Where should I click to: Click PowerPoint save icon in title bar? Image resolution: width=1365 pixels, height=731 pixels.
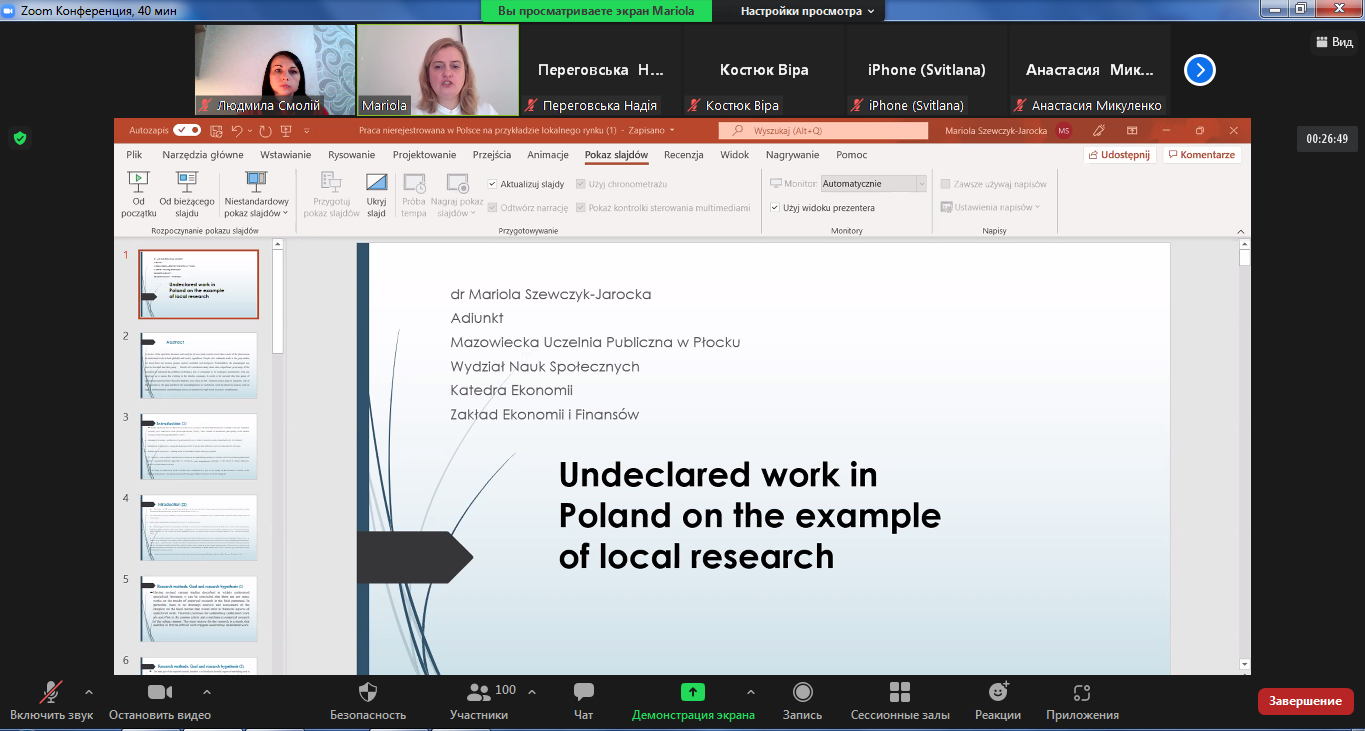pyautogui.click(x=215, y=130)
